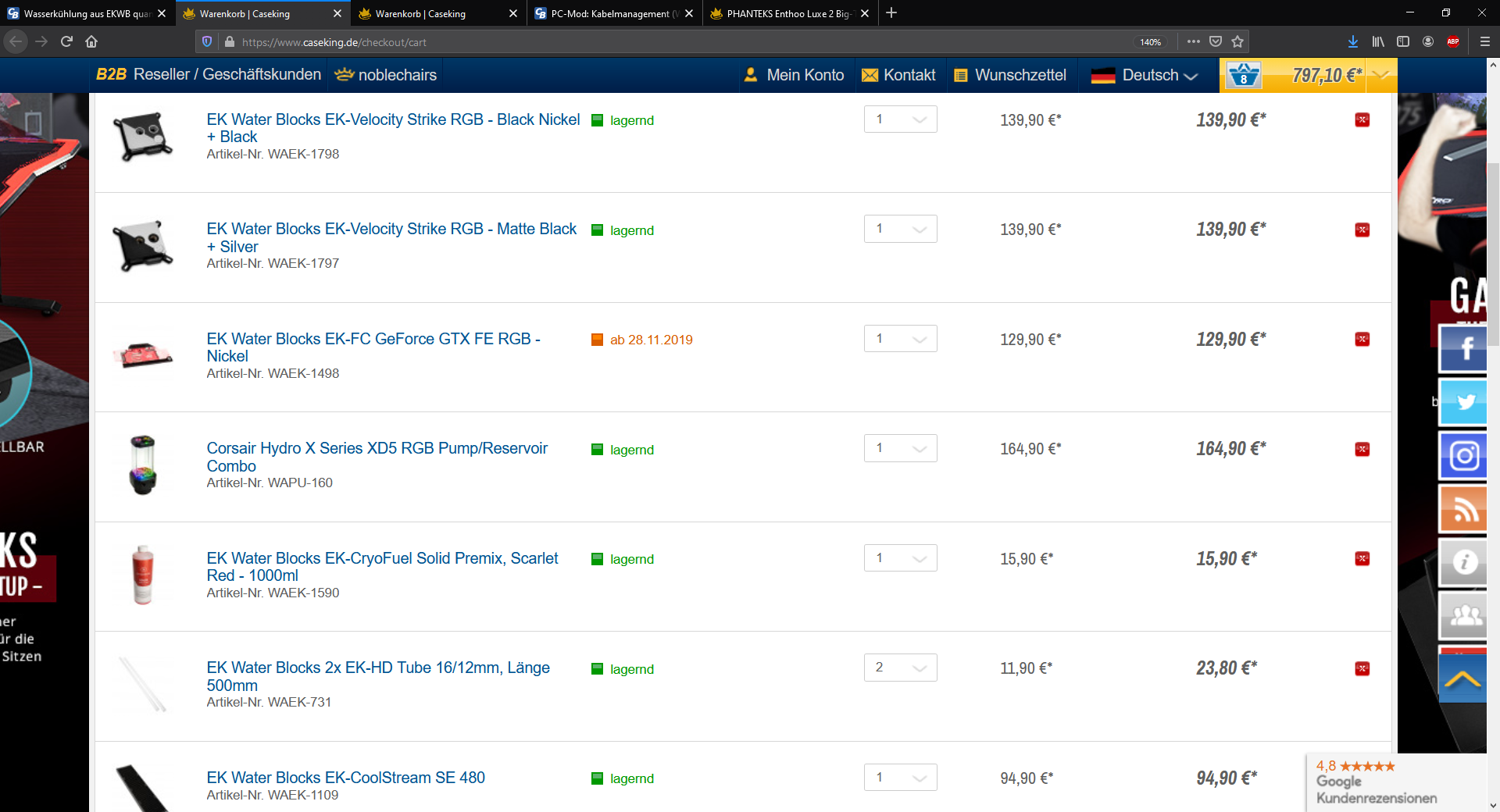The width and height of the screenshot is (1500, 812).
Task: Open Caseking Twitter icon
Action: pyautogui.click(x=1463, y=402)
